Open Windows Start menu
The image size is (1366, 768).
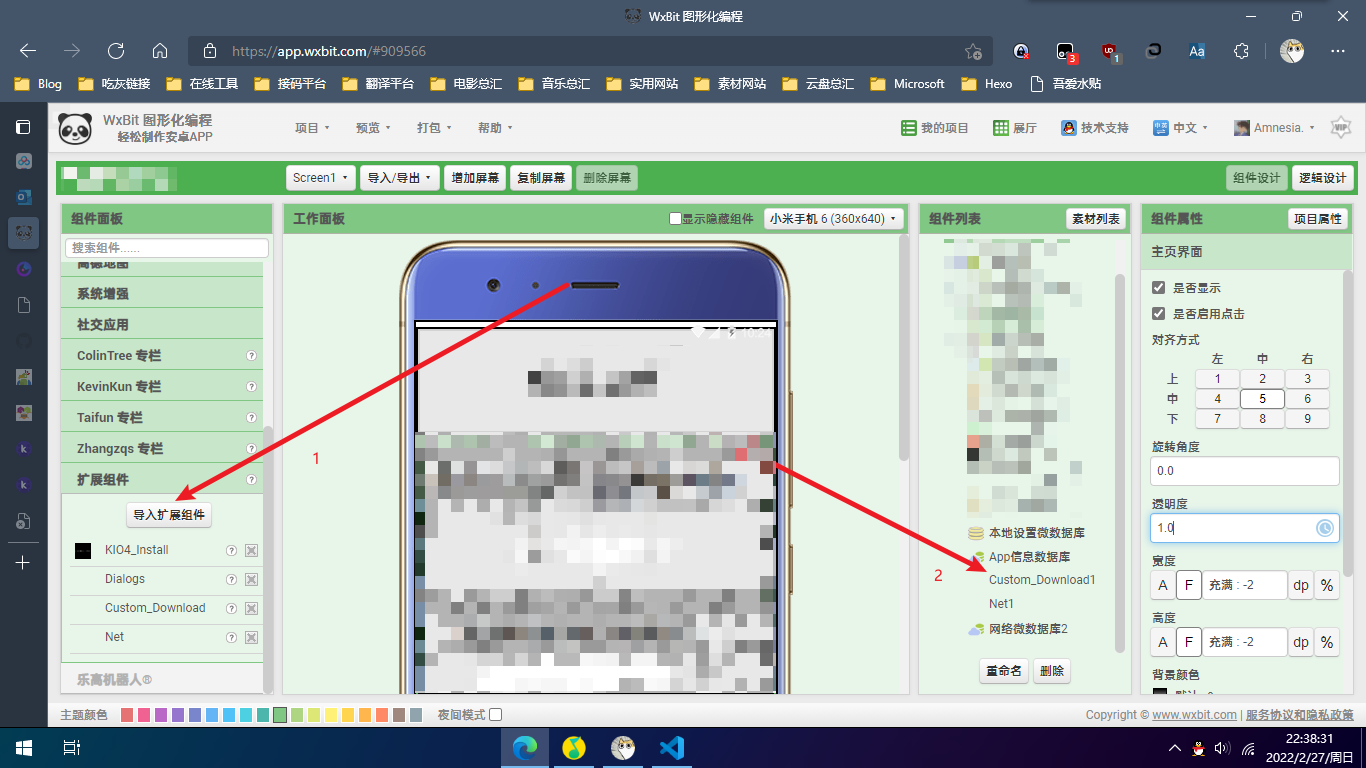[x=23, y=747]
